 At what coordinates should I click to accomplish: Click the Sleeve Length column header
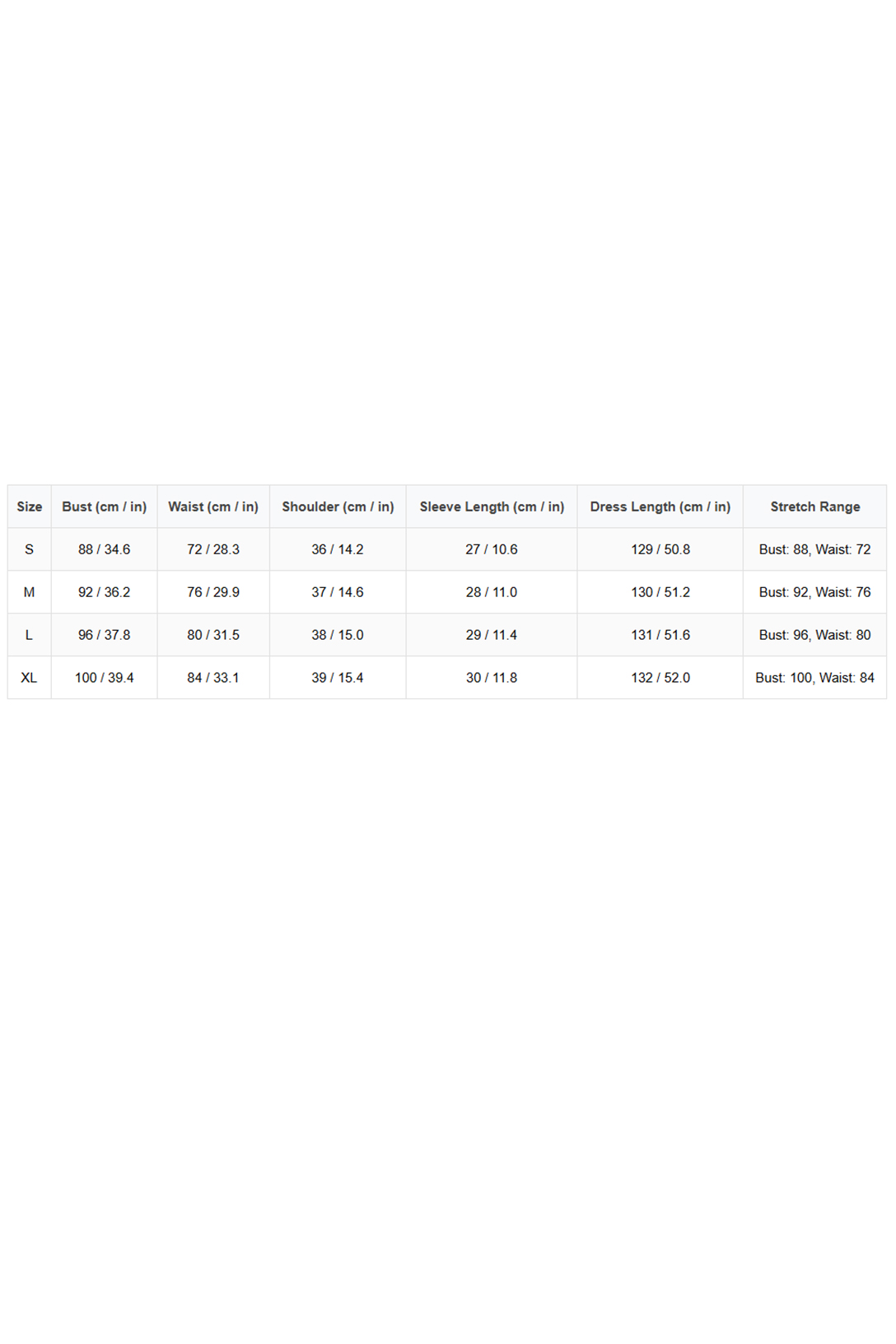tap(492, 506)
